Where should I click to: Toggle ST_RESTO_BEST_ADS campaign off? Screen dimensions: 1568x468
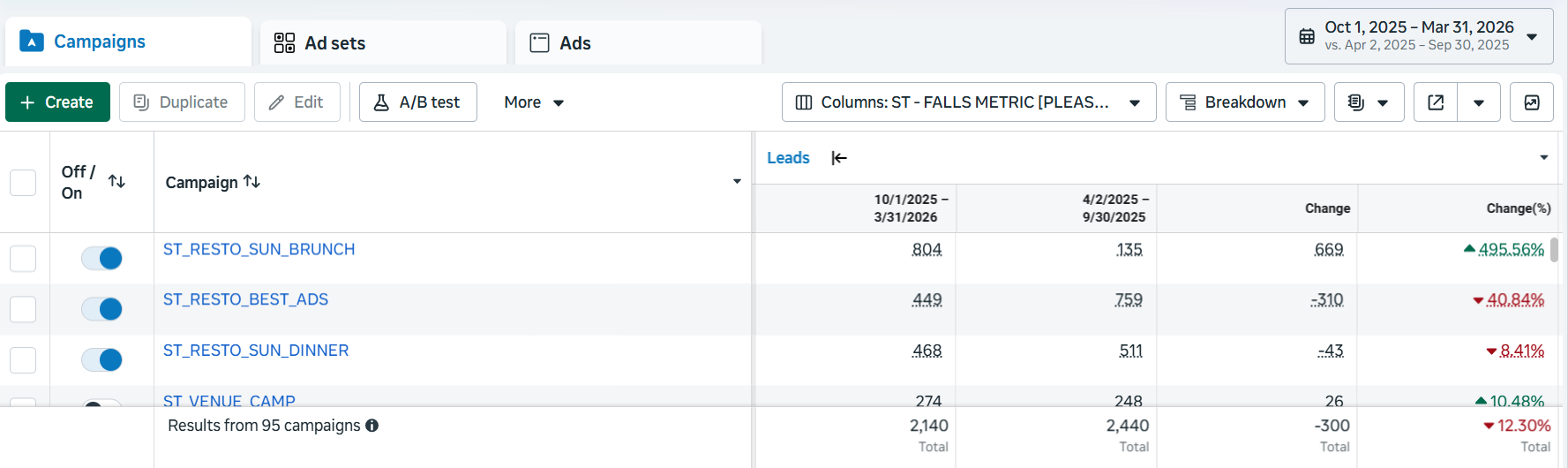101,309
